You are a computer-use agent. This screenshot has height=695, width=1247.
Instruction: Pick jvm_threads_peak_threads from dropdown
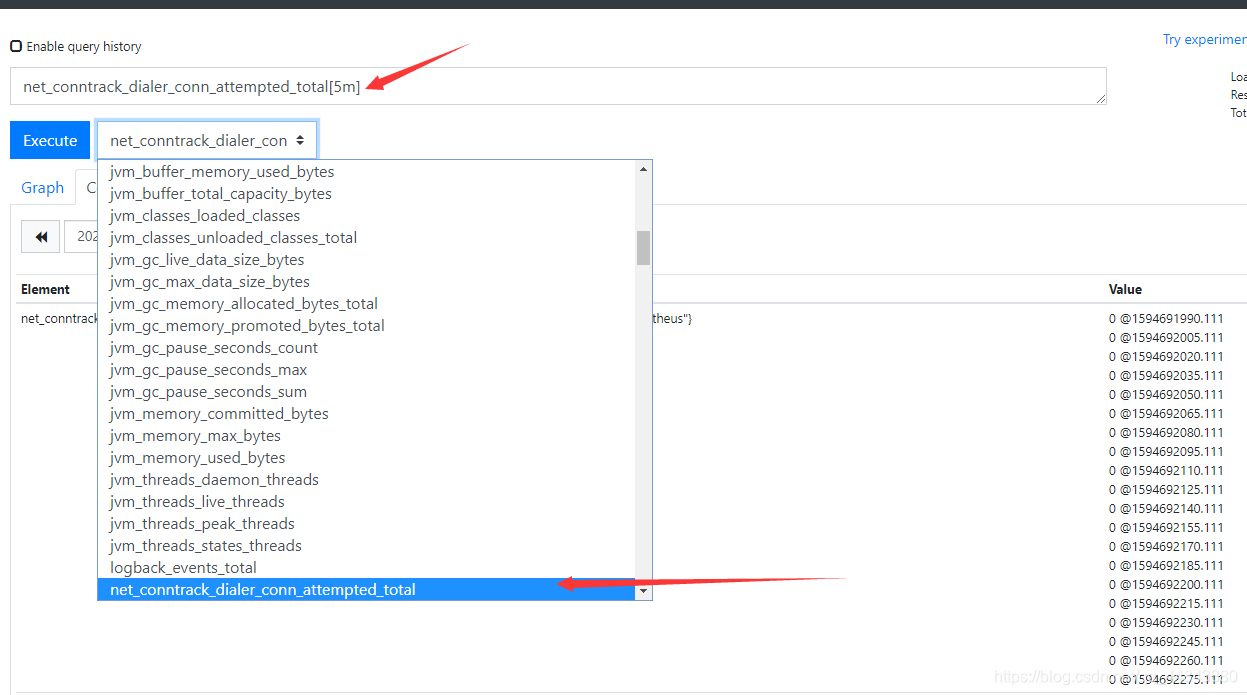point(367,523)
